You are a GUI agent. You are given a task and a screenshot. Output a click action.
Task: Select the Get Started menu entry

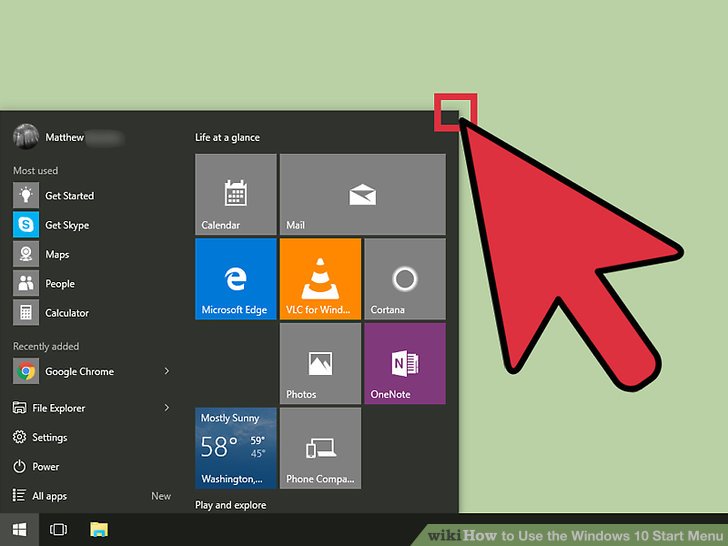[x=70, y=195]
